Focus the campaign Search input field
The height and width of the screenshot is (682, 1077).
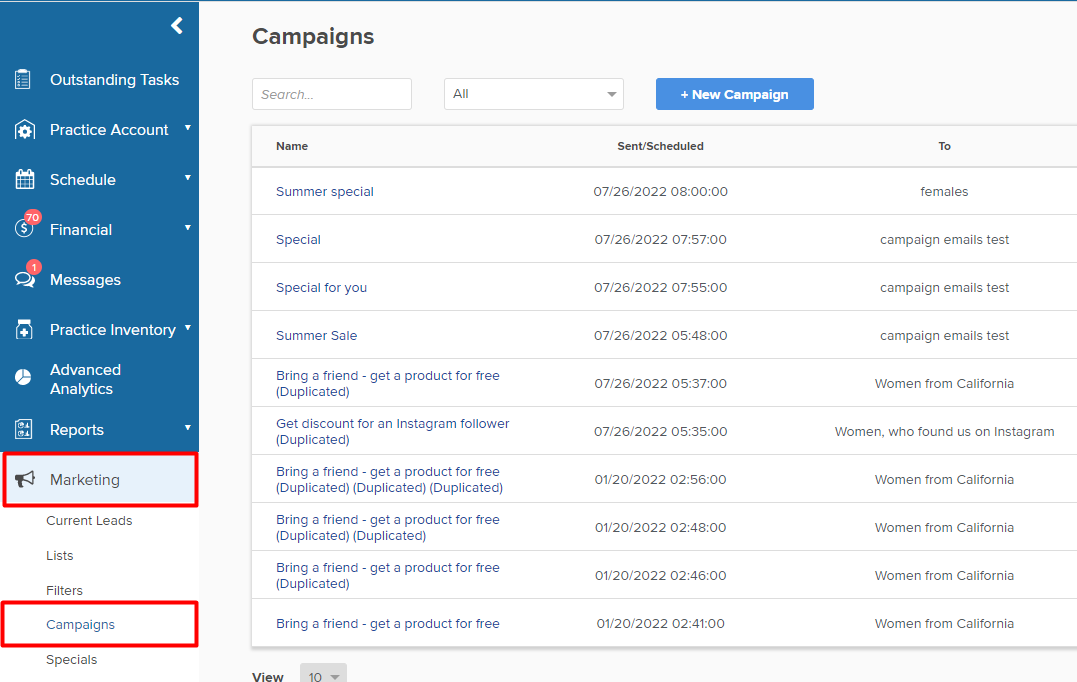point(331,94)
